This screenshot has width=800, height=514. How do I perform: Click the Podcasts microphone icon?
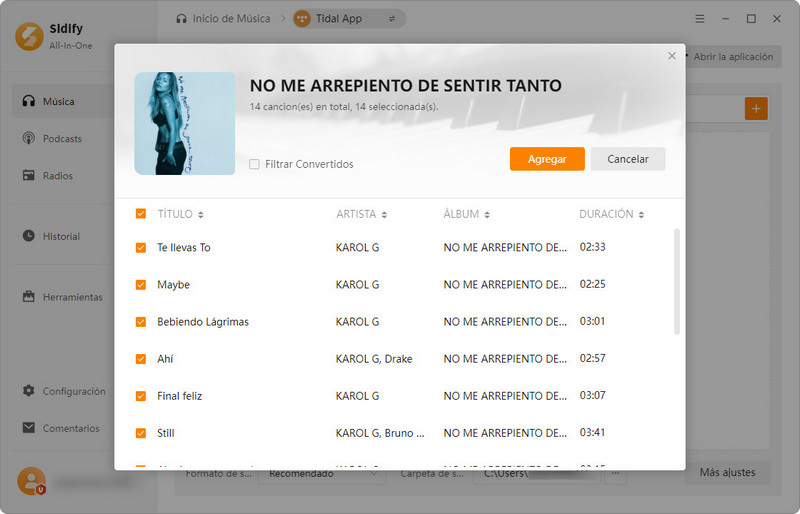point(29,138)
